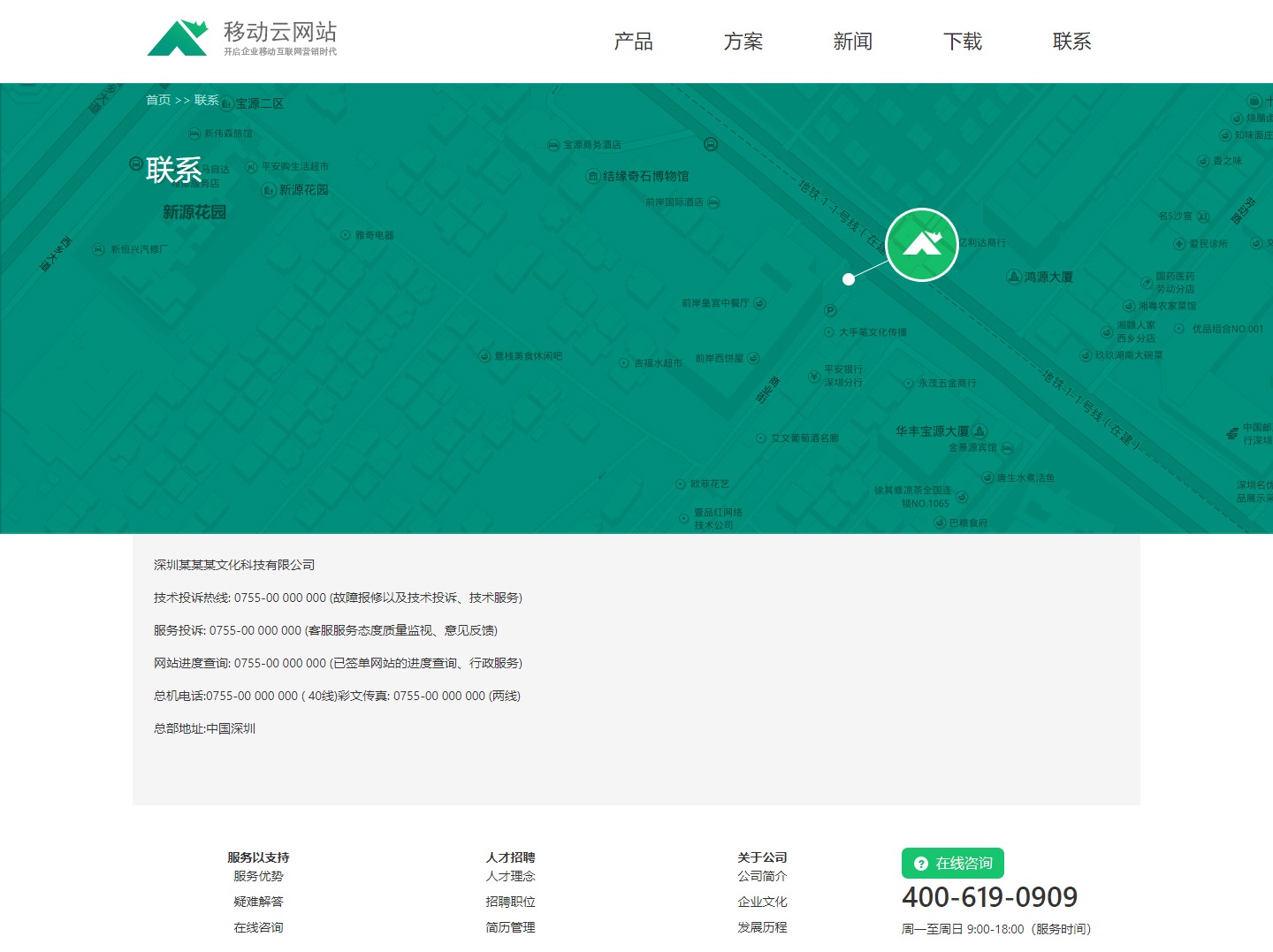Select 联系 in the top navigation
This screenshot has height=952, width=1273.
(x=1071, y=42)
